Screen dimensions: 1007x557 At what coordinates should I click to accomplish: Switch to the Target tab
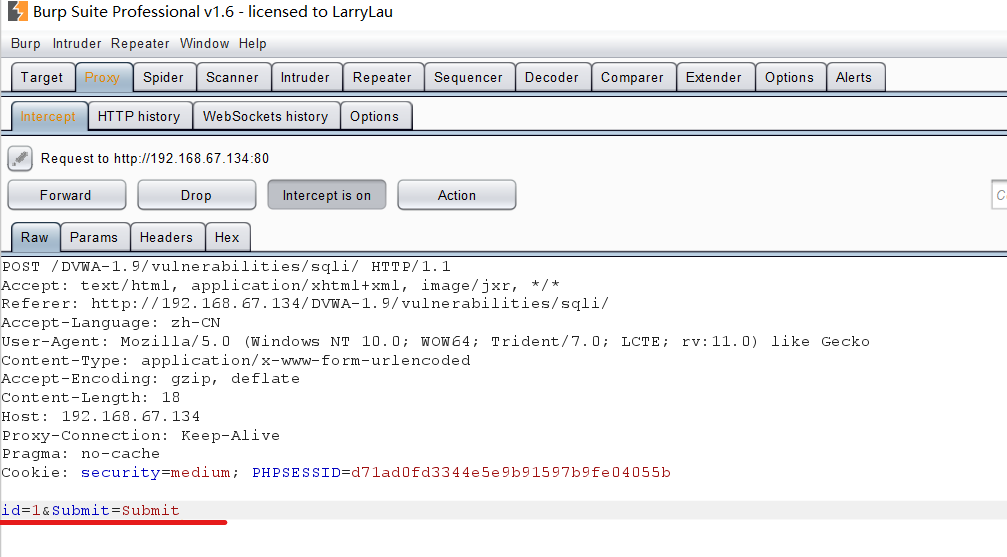42,77
